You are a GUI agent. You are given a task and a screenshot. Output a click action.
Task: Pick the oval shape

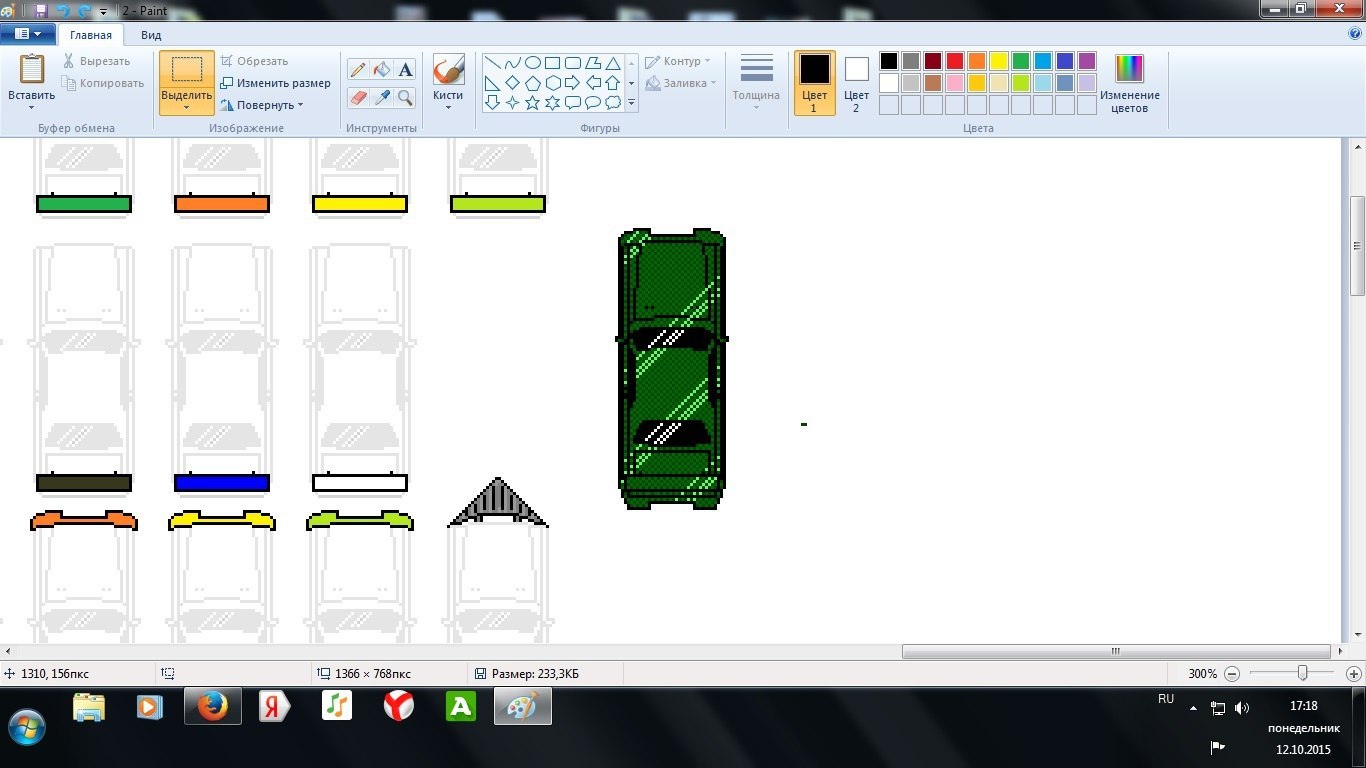tap(532, 62)
